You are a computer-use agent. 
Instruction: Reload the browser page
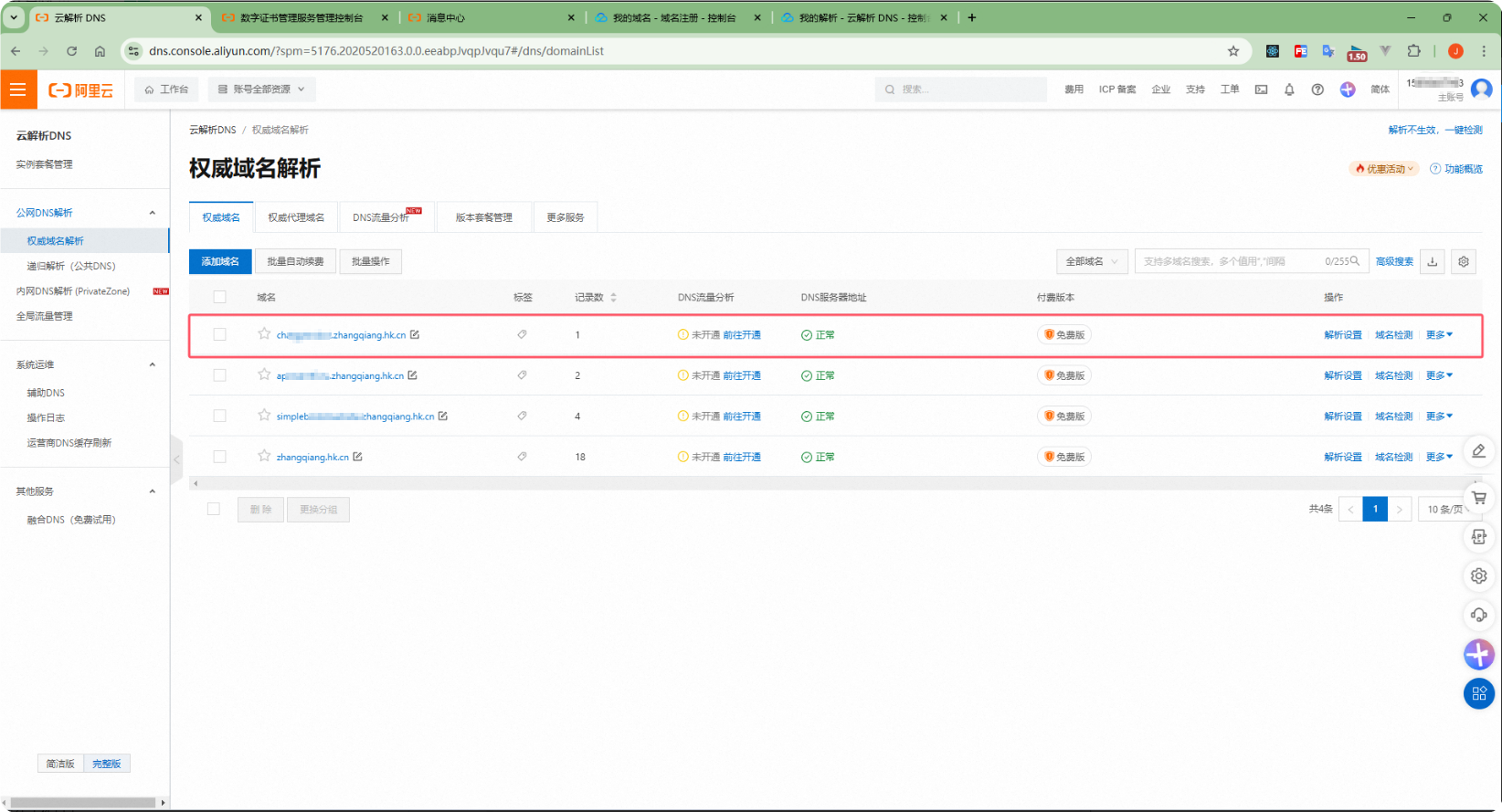pyautogui.click(x=71, y=51)
